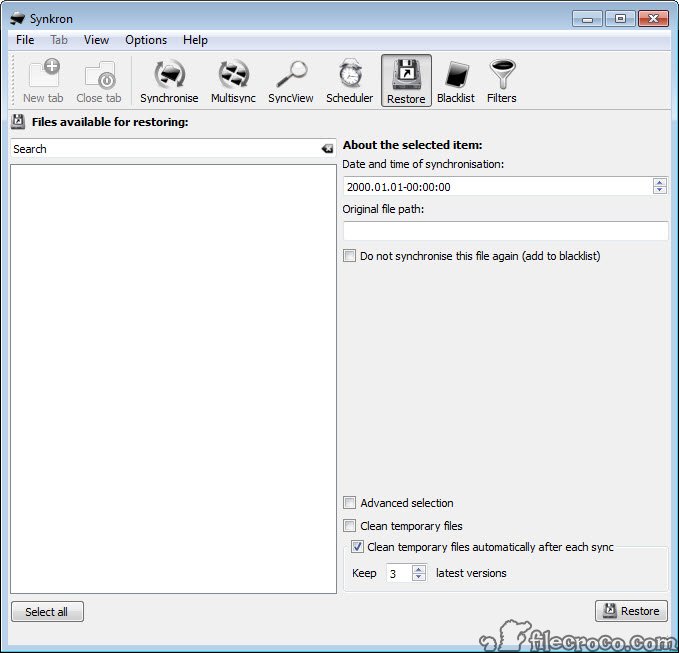Open SyncView with the magnifier icon
The height and width of the screenshot is (653, 679).
(x=291, y=81)
